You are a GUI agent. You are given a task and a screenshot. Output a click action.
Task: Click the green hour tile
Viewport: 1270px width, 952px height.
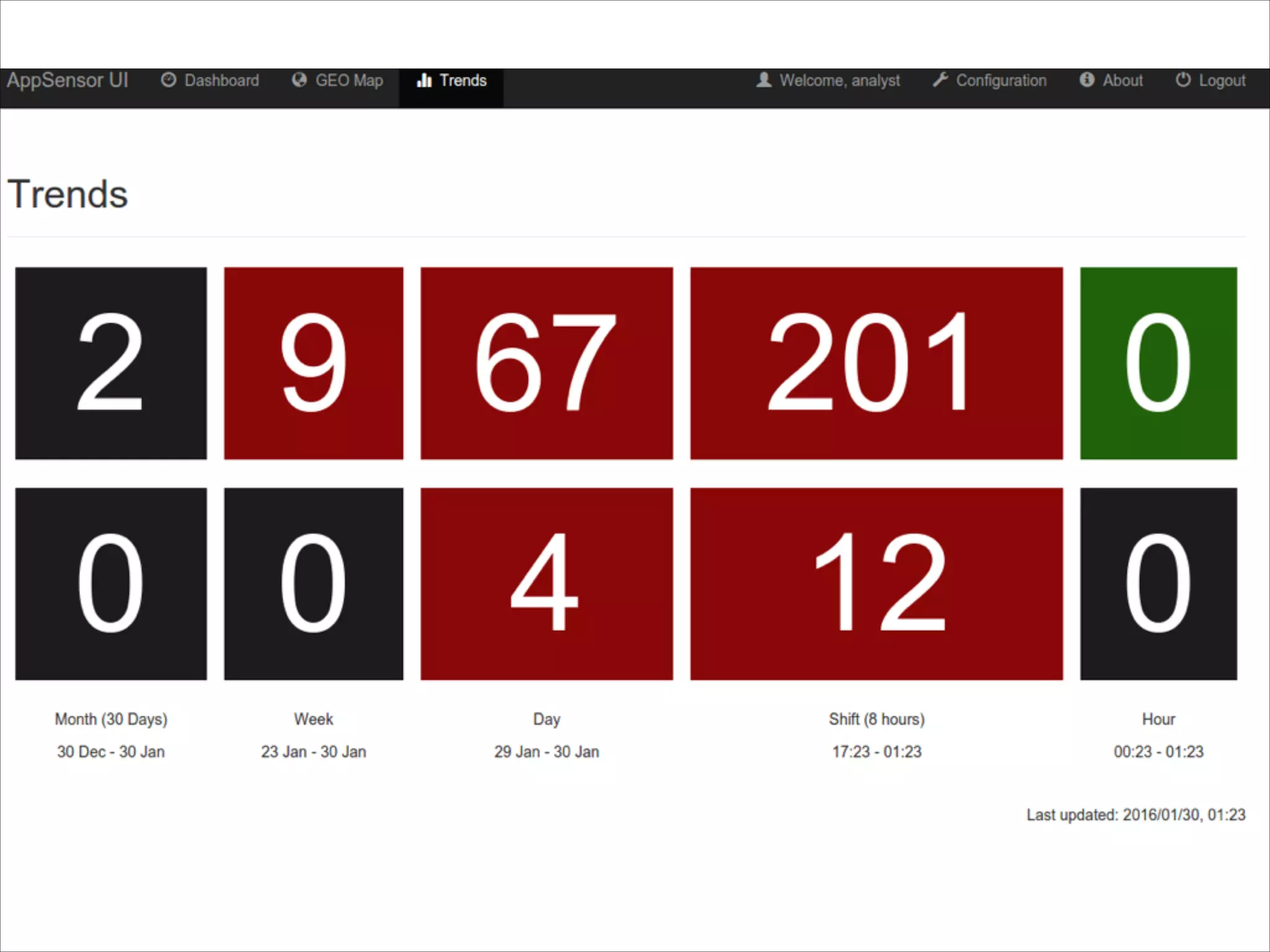[x=1158, y=363]
